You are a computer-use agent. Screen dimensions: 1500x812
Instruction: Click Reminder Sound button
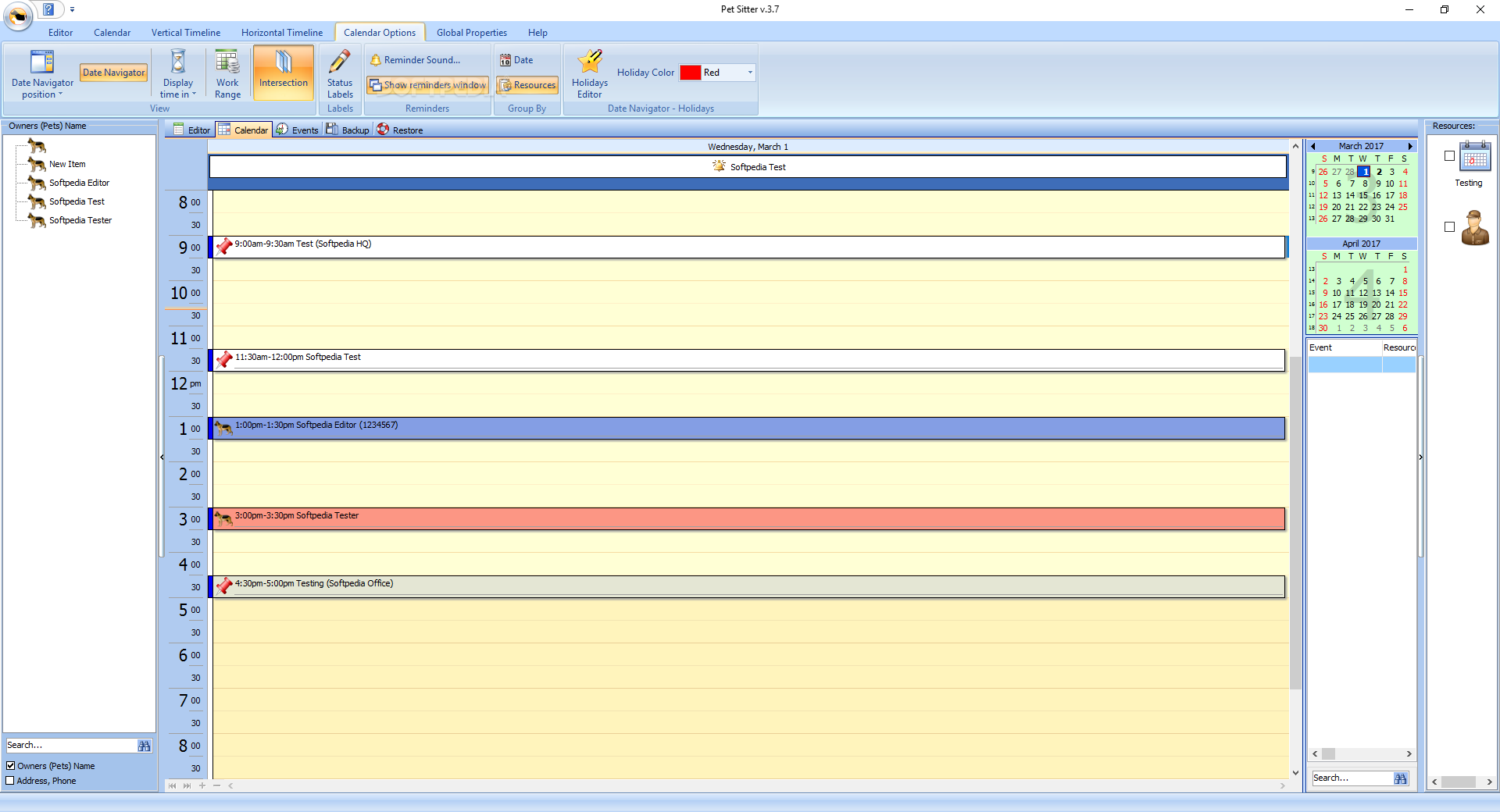tap(416, 60)
